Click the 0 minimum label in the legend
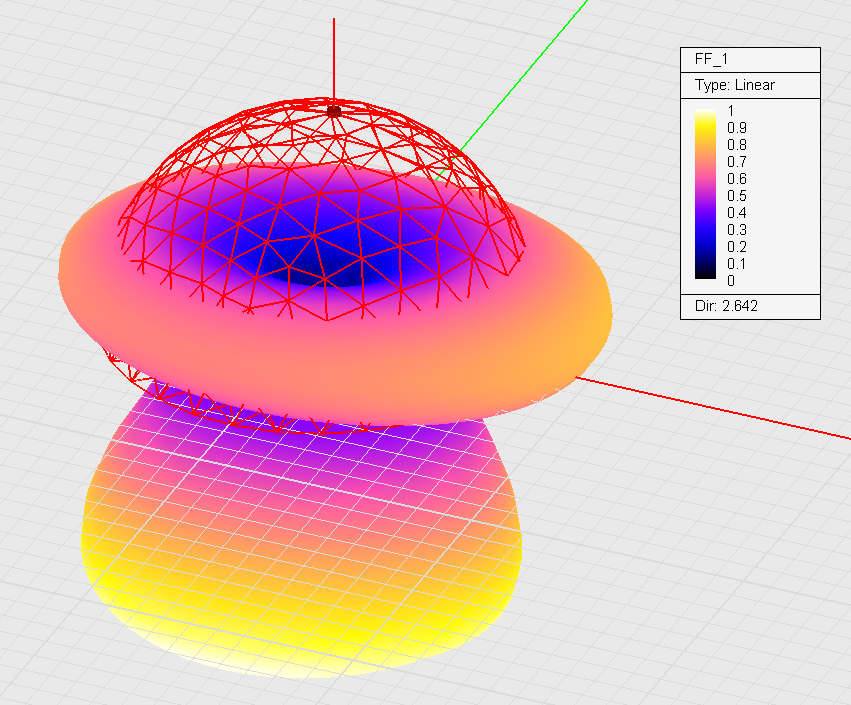Viewport: 851px width, 705px height. [x=731, y=281]
